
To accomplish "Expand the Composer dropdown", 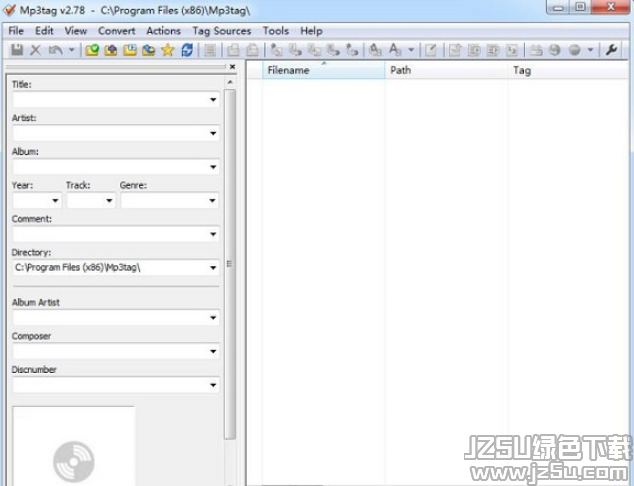I will pos(213,351).
